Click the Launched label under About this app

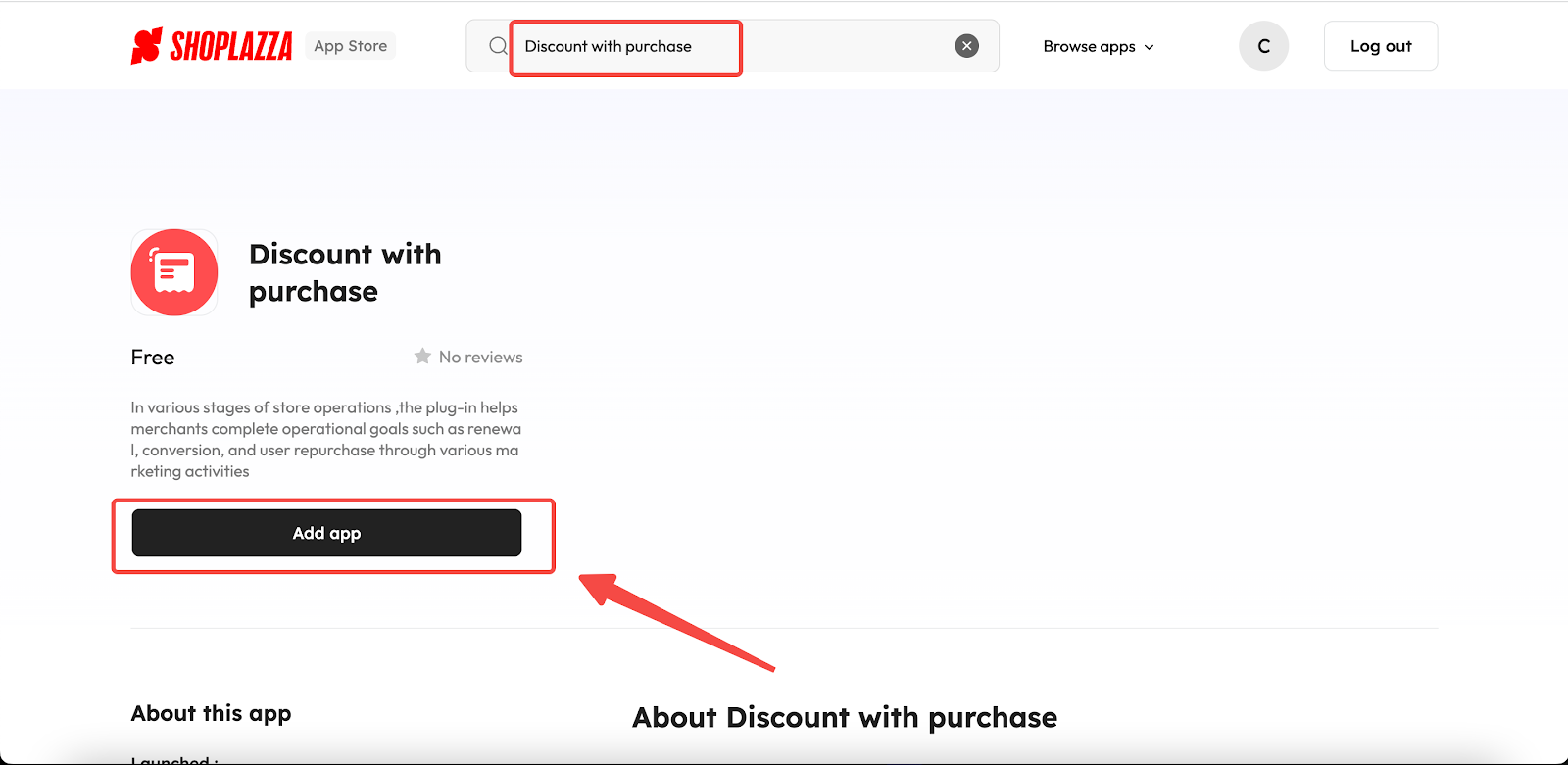pos(174,759)
